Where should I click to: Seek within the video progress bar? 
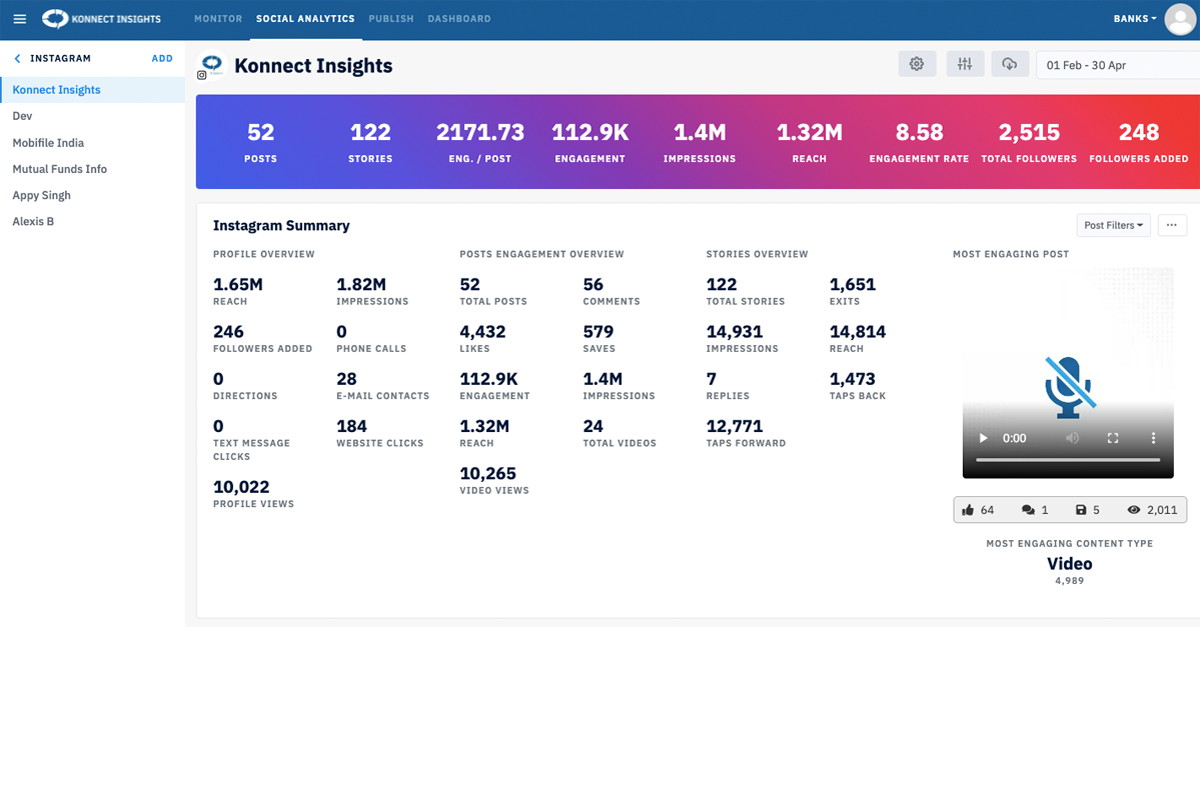pyautogui.click(x=1068, y=460)
